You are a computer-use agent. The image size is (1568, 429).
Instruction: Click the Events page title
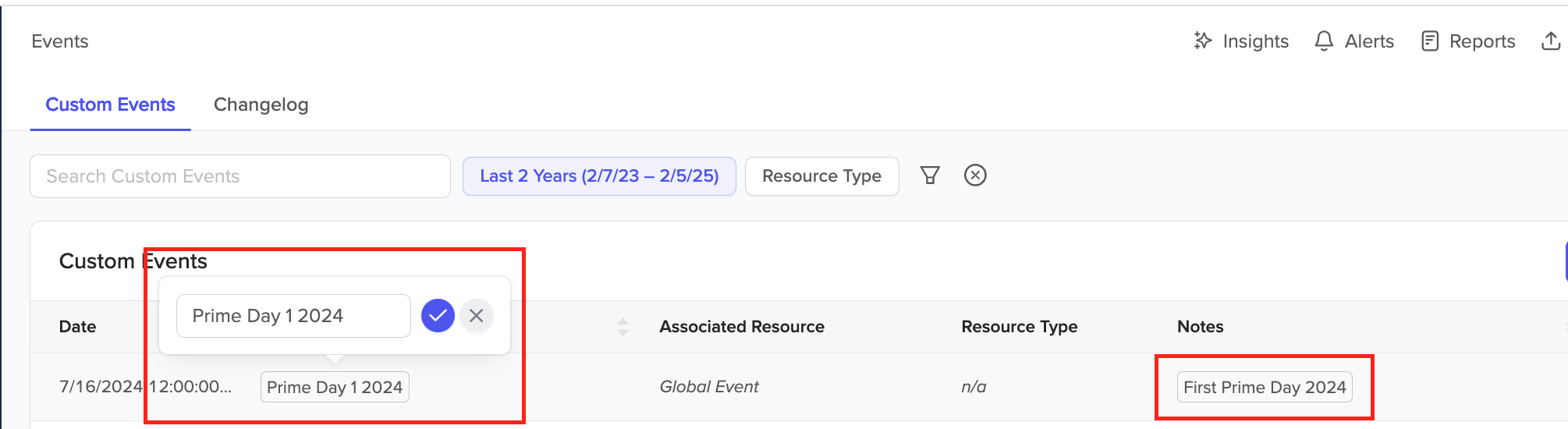pyautogui.click(x=60, y=41)
